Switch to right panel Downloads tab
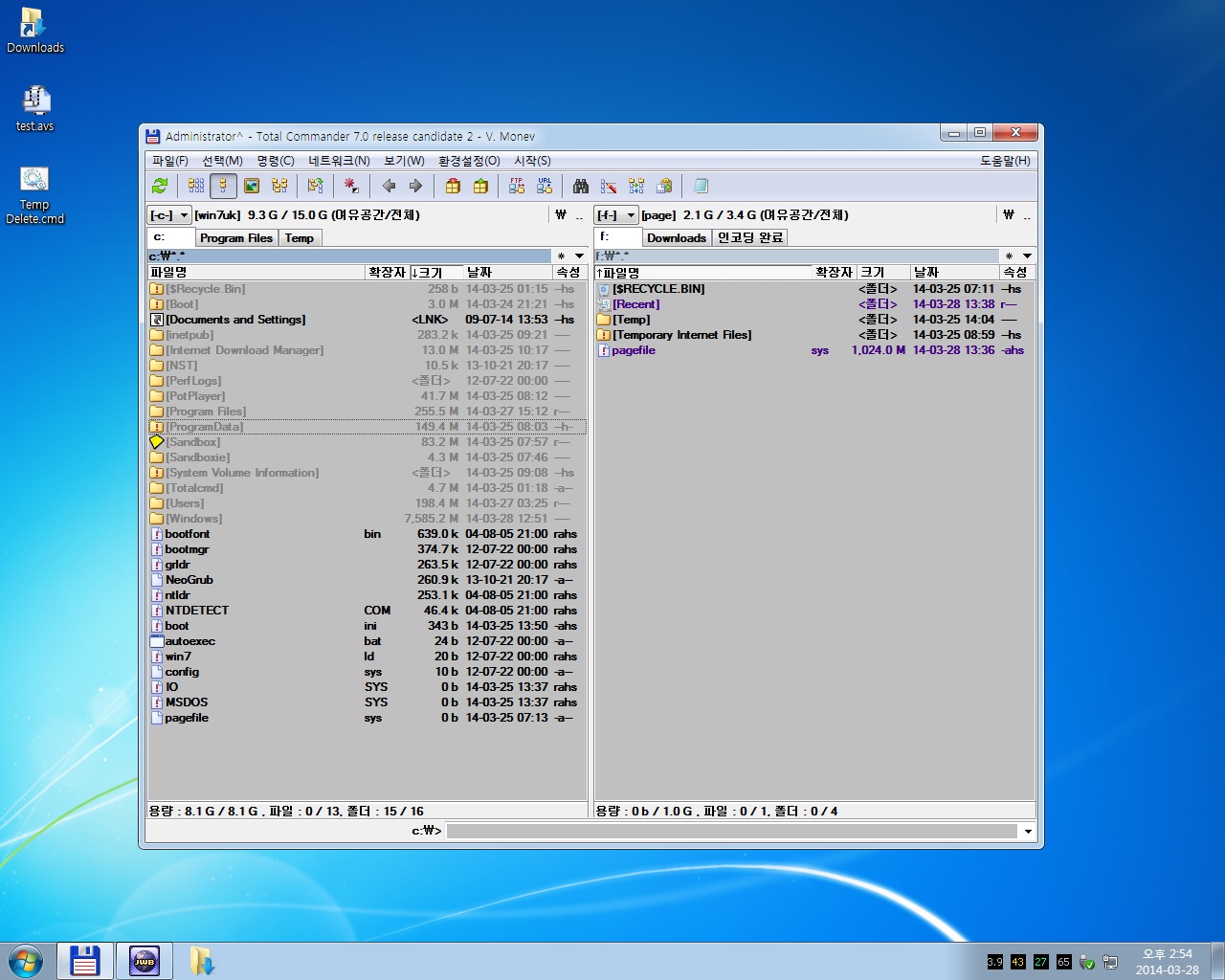 coord(677,237)
